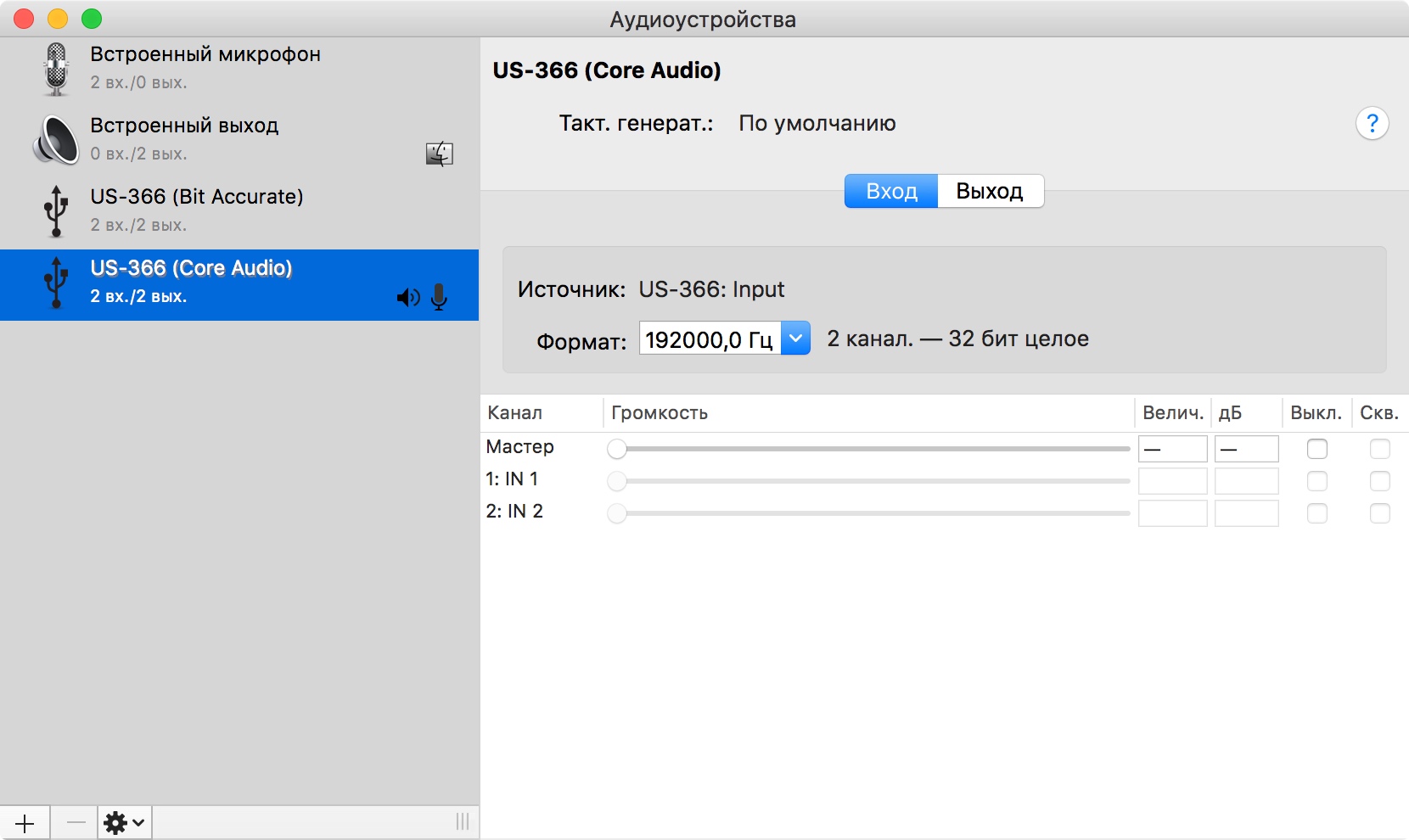
Task: Switch to the Выход tab
Action: 990,191
